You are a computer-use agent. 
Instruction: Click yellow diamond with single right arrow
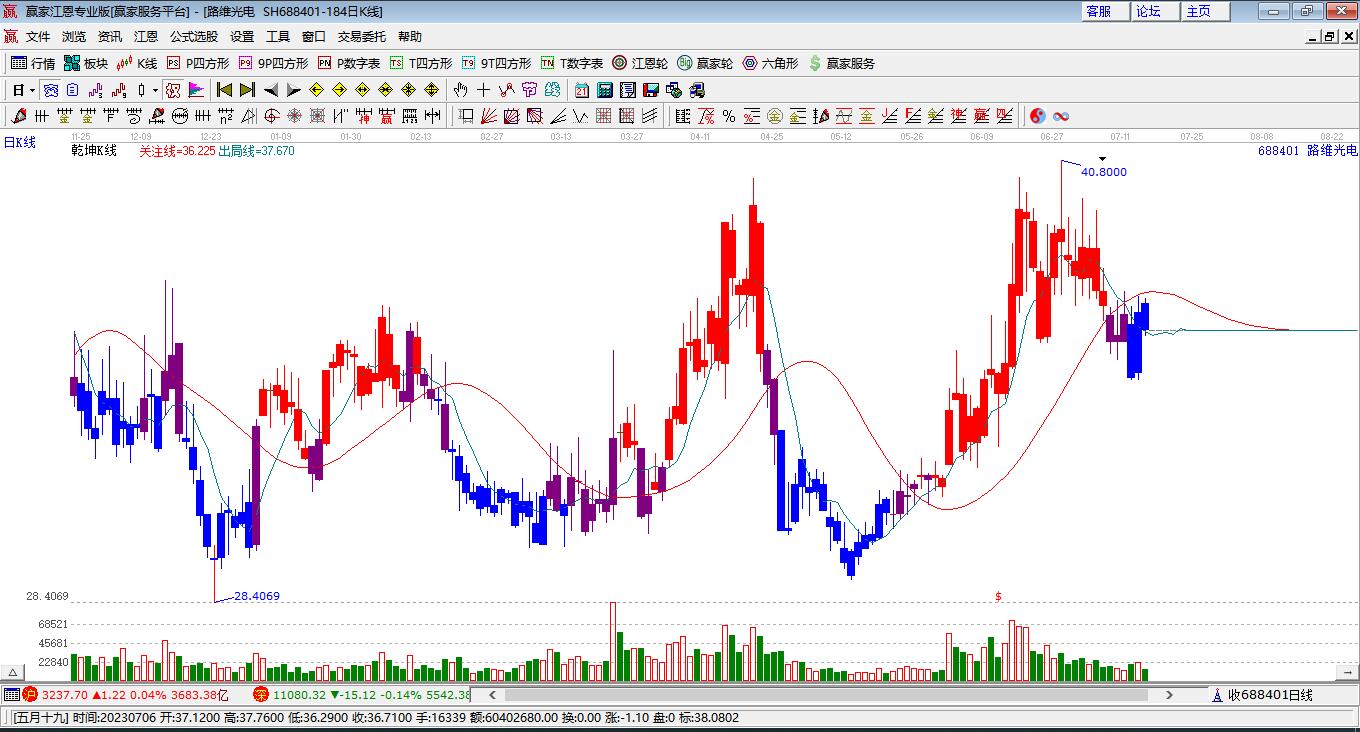[339, 90]
